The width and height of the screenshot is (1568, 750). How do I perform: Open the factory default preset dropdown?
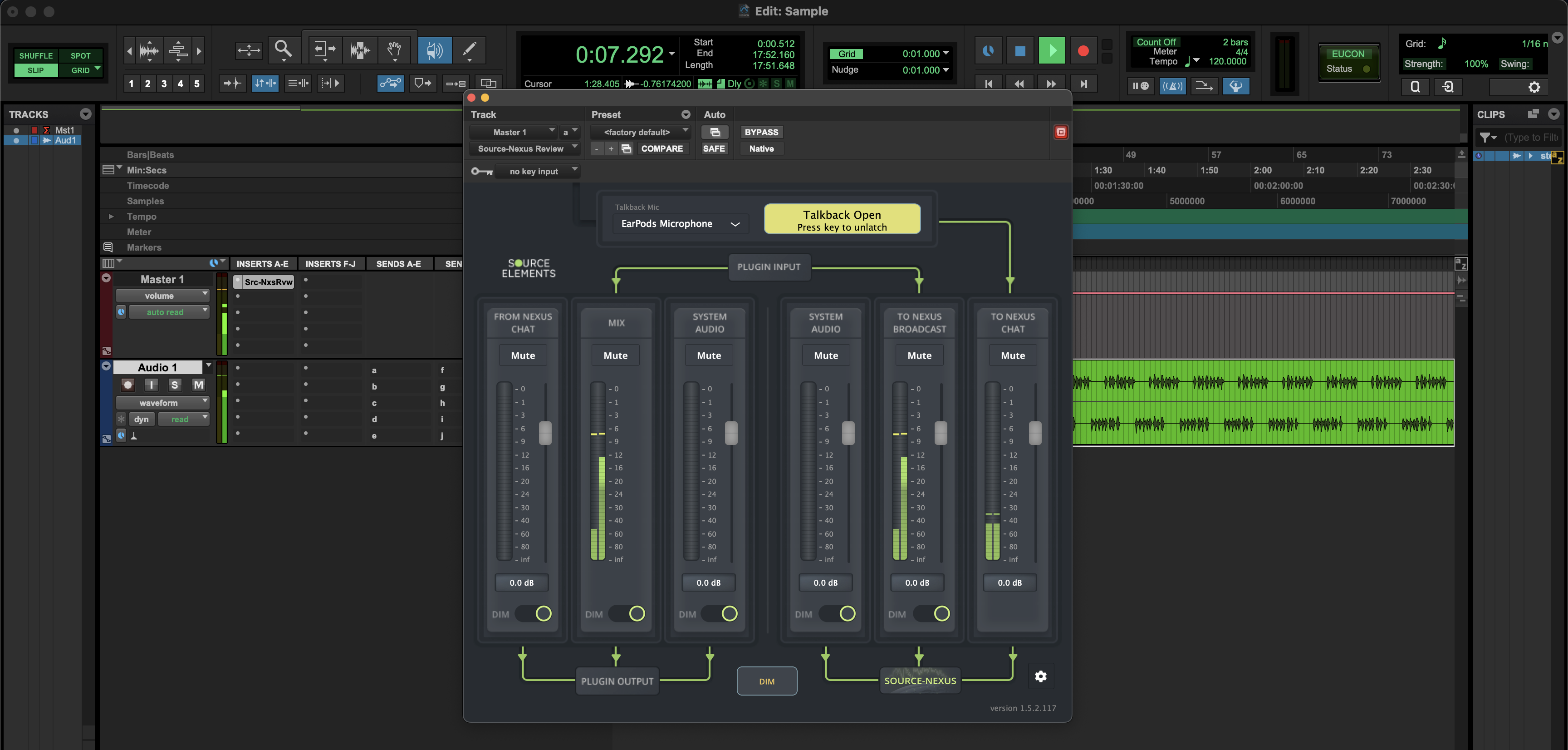640,132
